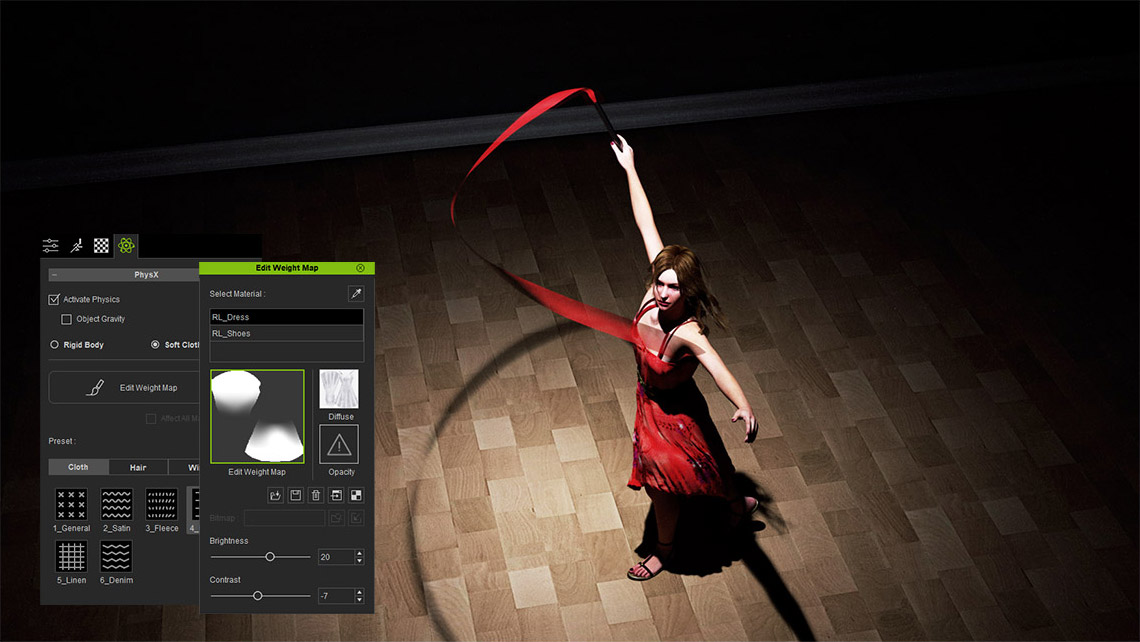The width and height of the screenshot is (1140, 642).
Task: Click the Bitmap browse folder icon
Action: [x=336, y=518]
